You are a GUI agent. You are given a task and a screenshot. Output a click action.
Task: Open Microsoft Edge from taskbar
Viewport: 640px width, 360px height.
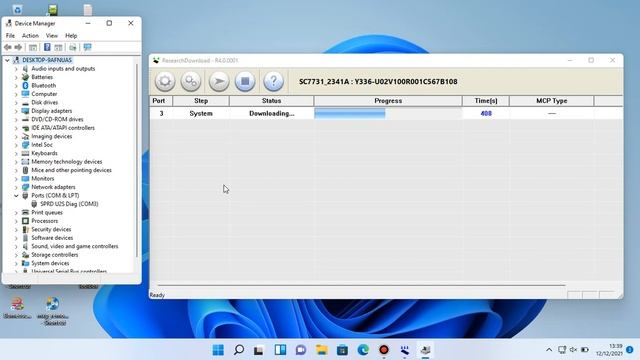(x=363, y=350)
